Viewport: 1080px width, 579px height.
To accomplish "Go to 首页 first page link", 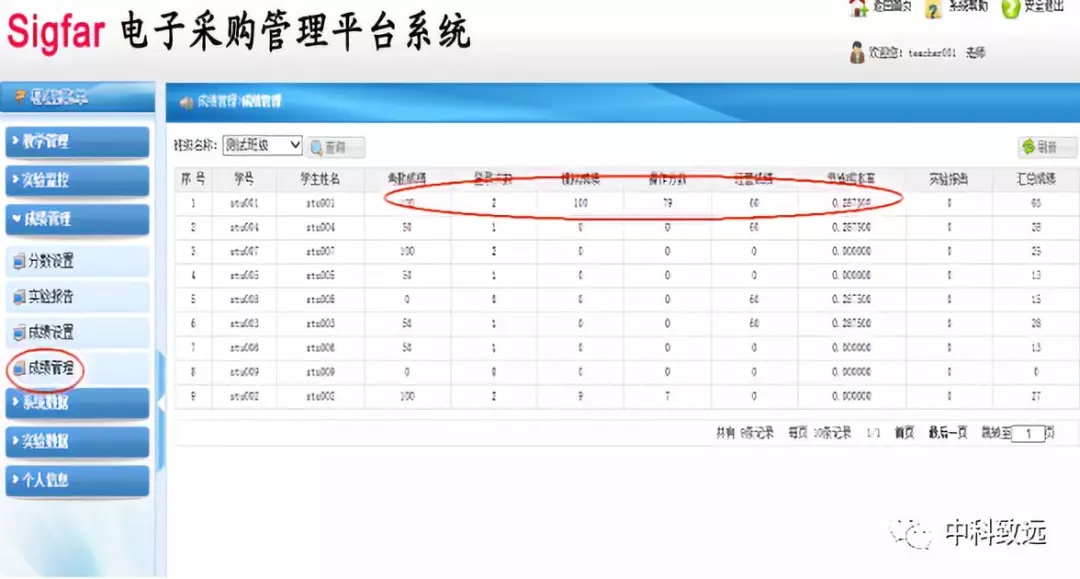I will pyautogui.click(x=904, y=434).
